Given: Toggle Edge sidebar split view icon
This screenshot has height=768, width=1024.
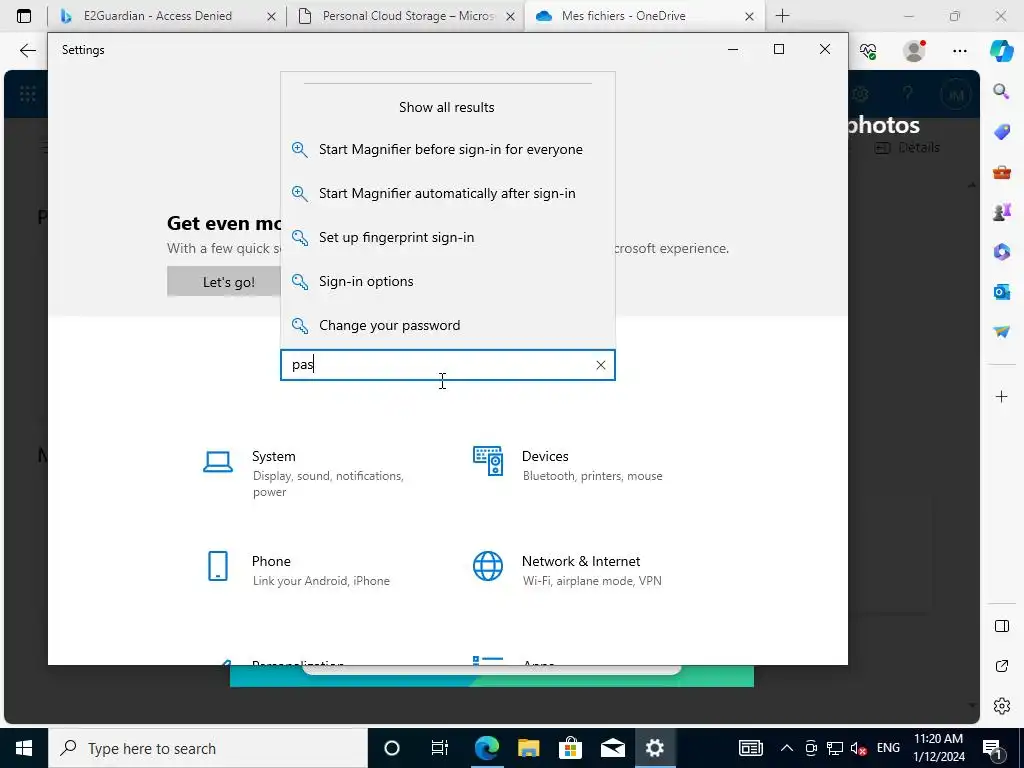Looking at the screenshot, I should pyautogui.click(x=1001, y=626).
